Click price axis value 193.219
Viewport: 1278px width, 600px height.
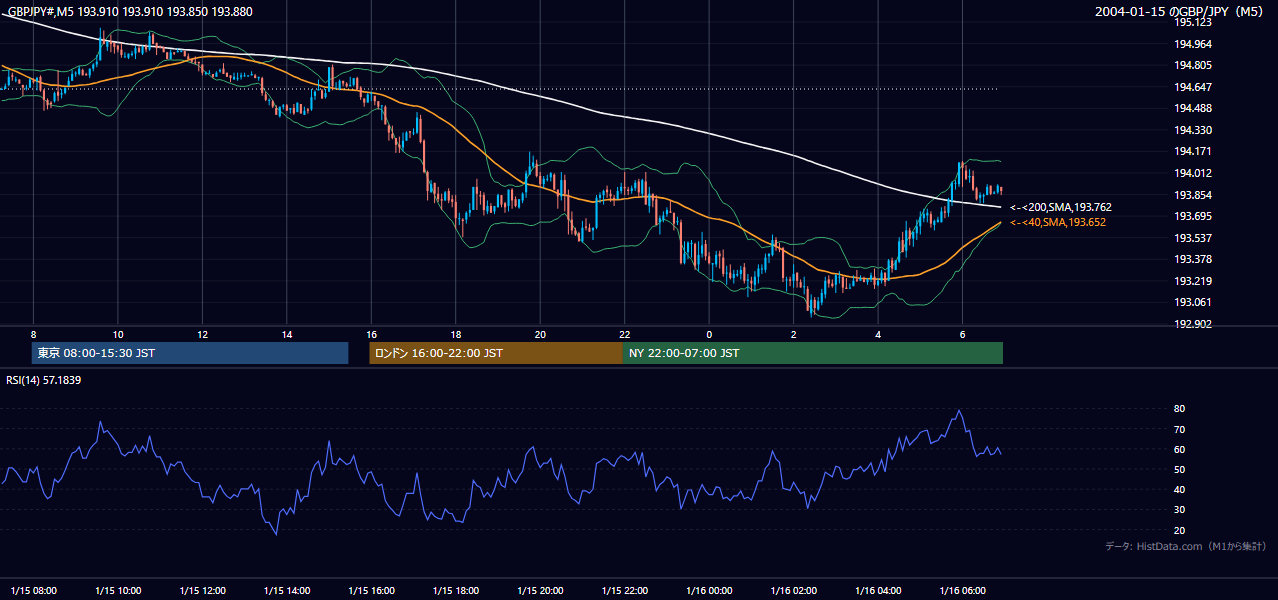[x=1193, y=281]
